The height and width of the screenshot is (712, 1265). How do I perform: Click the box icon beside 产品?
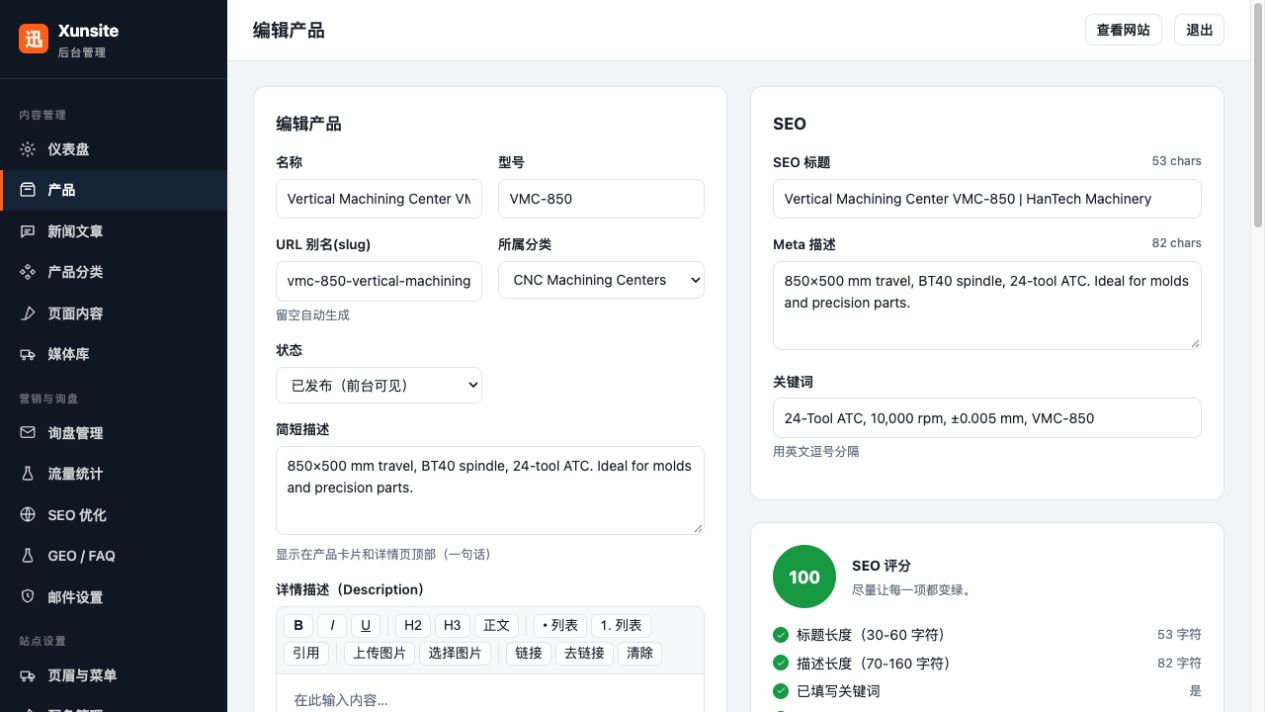tap(28, 190)
